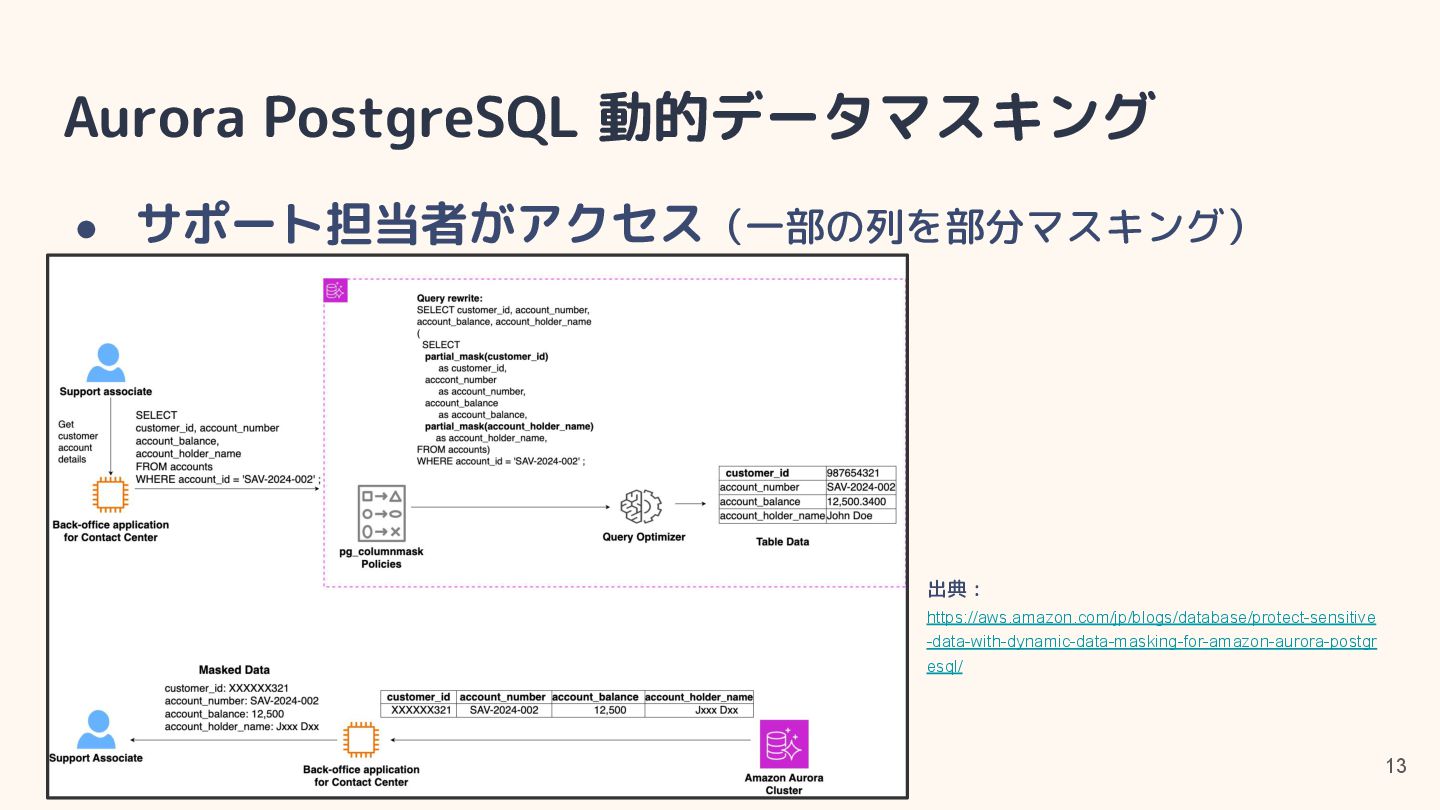Click the pg_columnmask Policies label

click(x=381, y=558)
